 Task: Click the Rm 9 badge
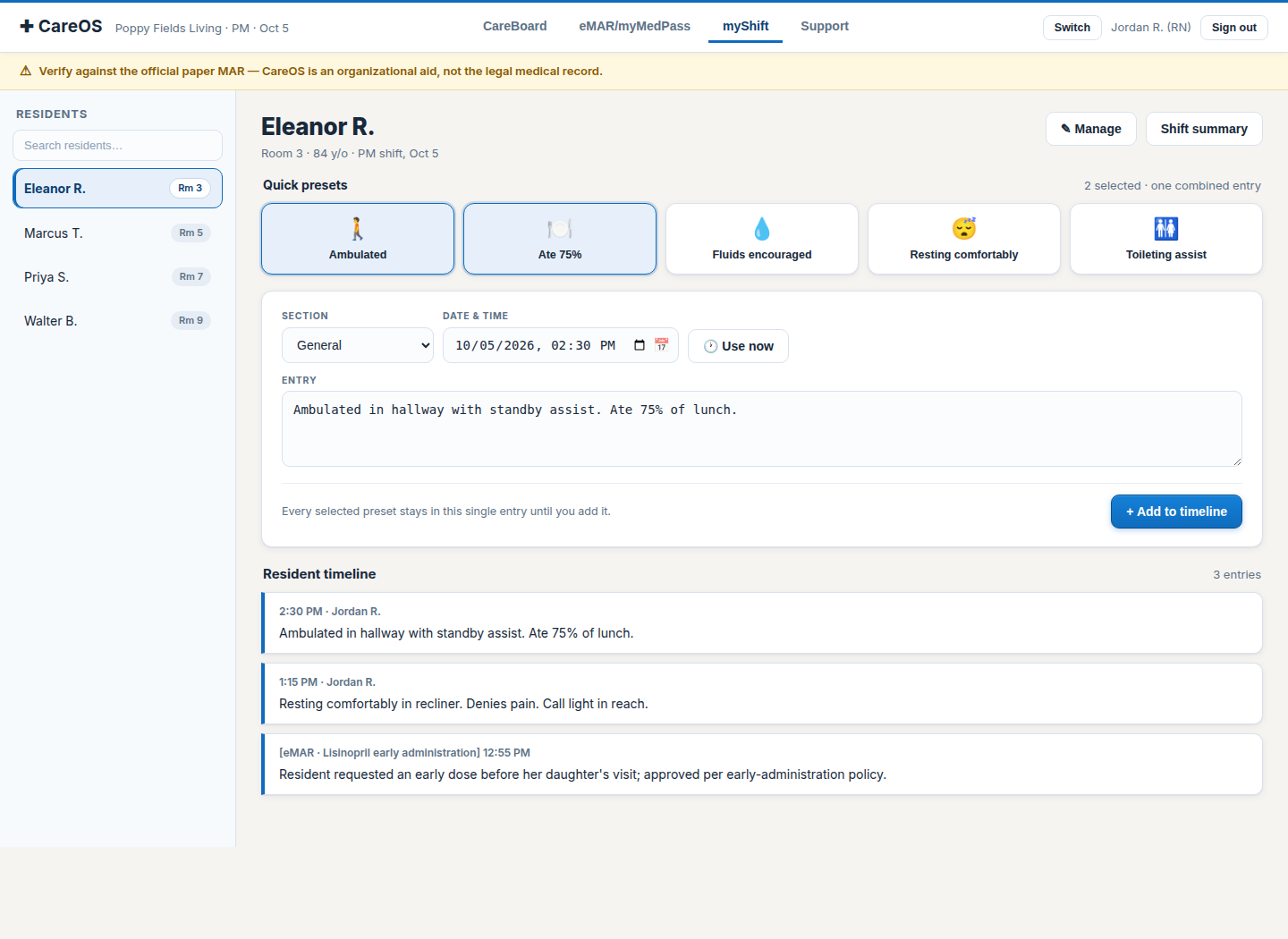coord(191,321)
